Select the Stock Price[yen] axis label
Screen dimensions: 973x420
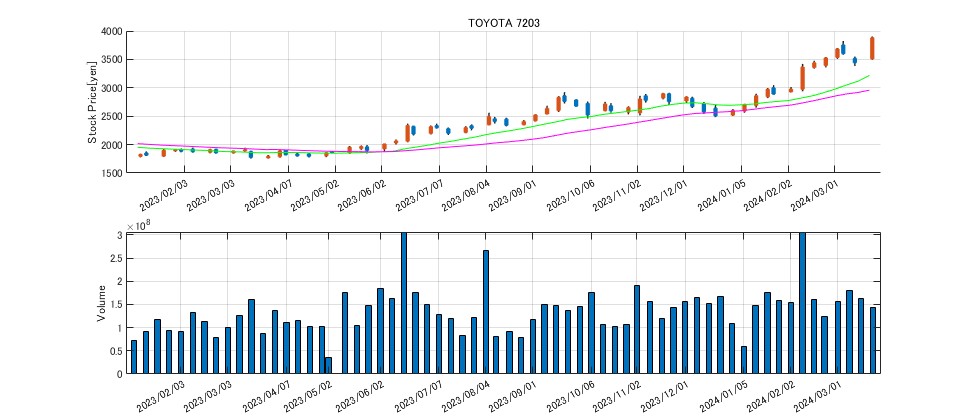click(x=92, y=102)
